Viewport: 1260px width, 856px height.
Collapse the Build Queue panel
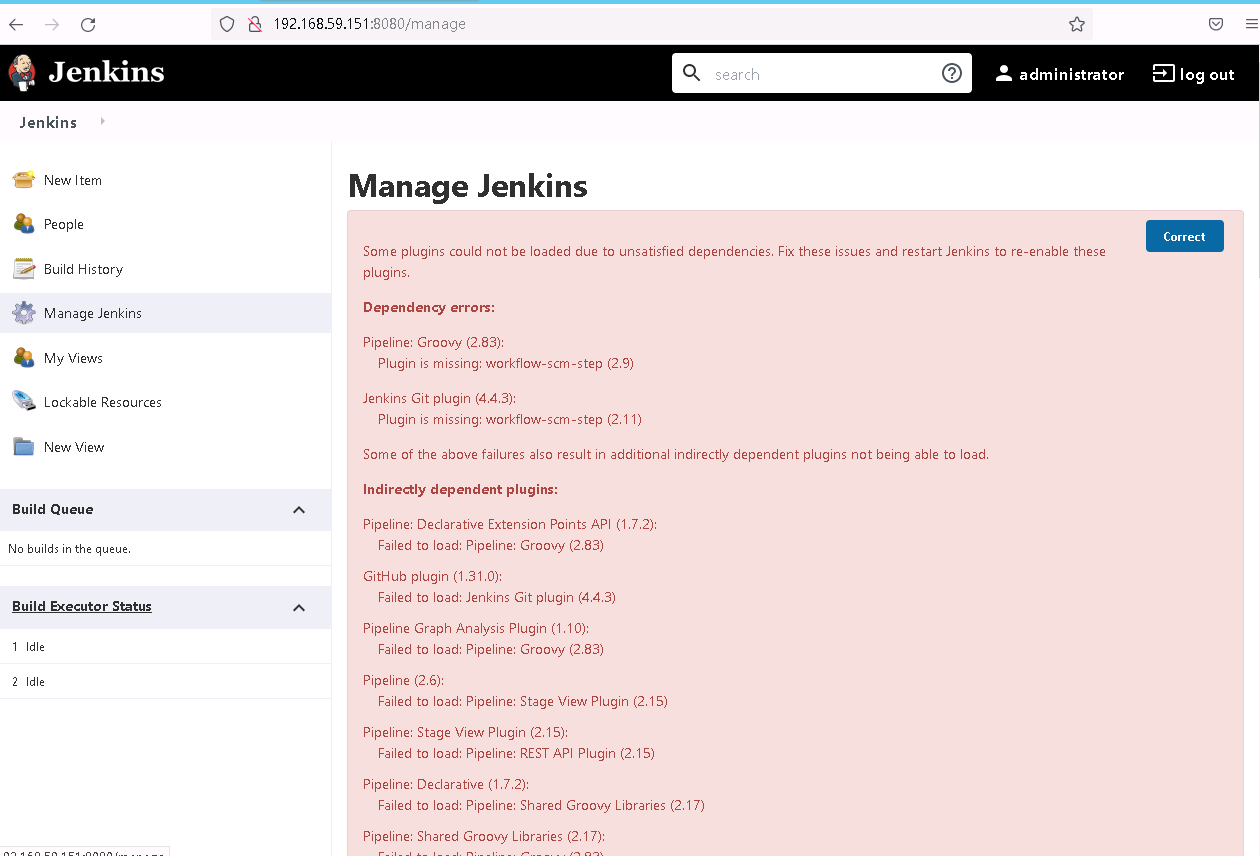[299, 510]
